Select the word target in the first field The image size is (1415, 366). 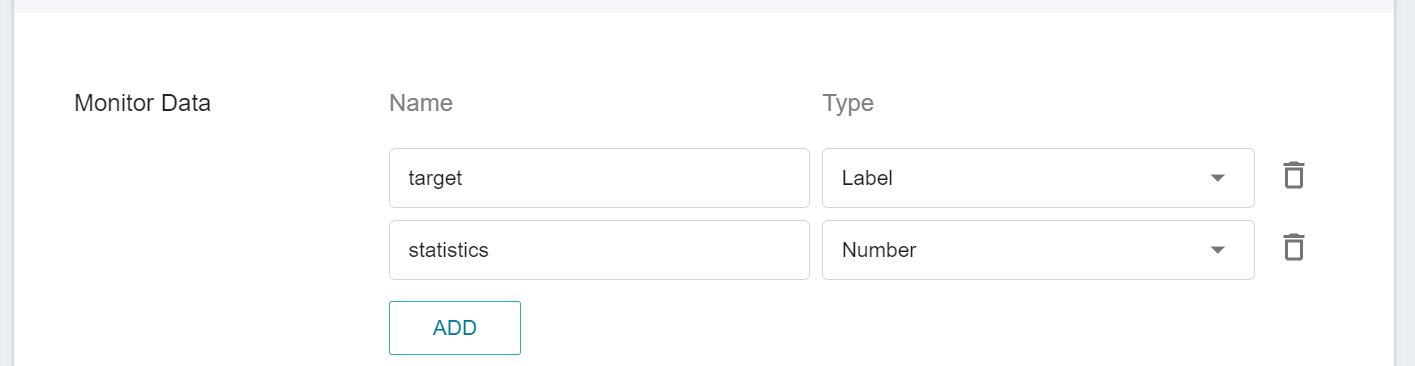point(435,178)
